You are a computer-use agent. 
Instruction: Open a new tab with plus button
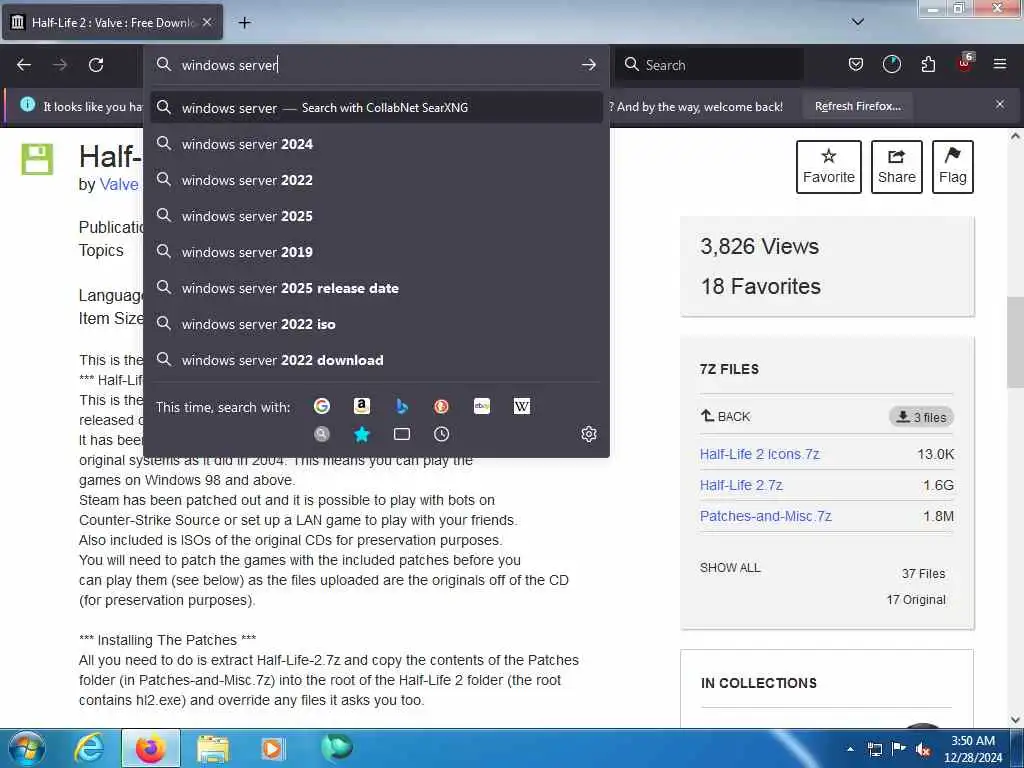point(244,23)
